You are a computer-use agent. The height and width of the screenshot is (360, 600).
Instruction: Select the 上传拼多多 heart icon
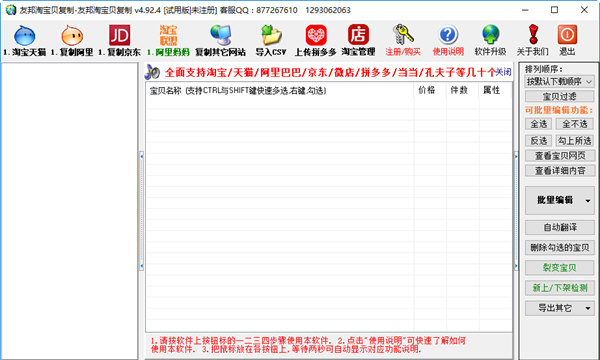[x=316, y=40]
